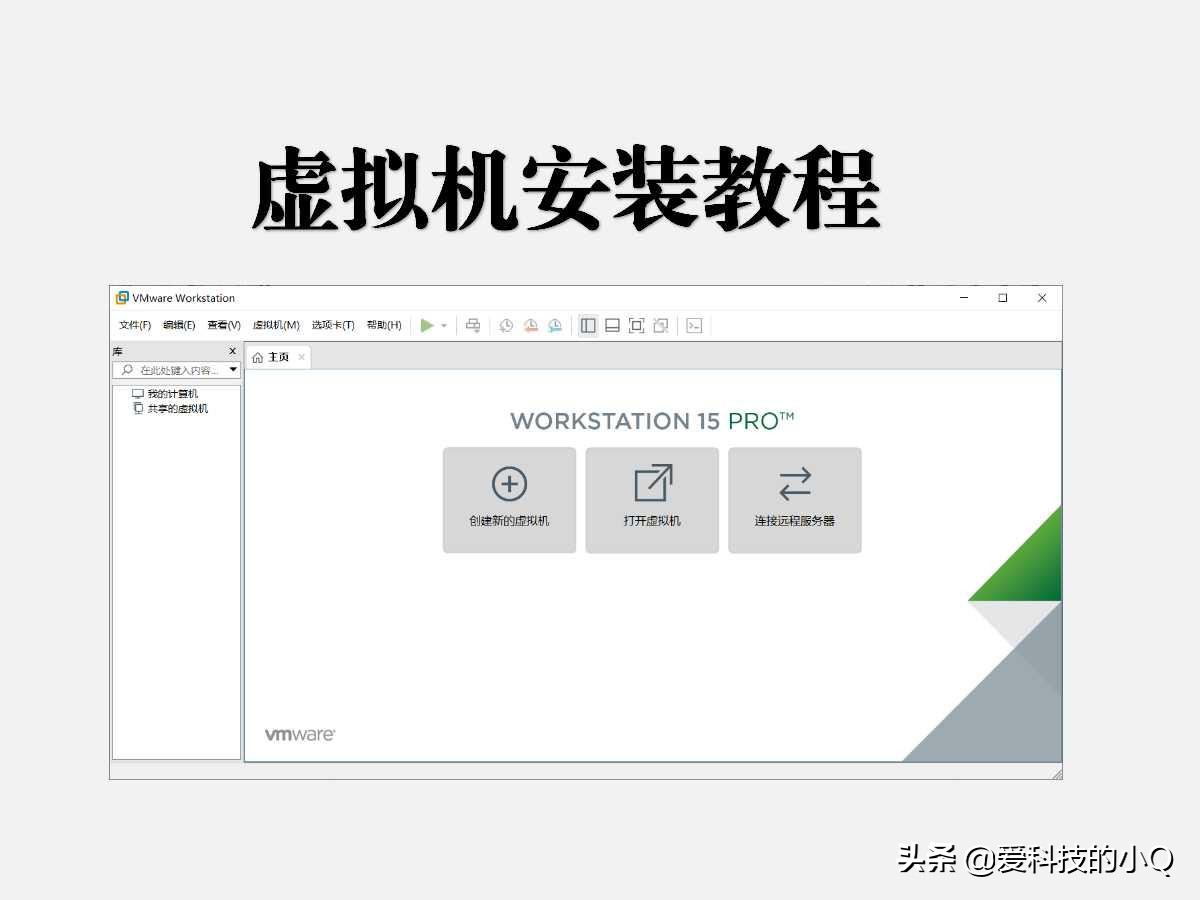
Task: Click the console view icon
Action: click(694, 325)
